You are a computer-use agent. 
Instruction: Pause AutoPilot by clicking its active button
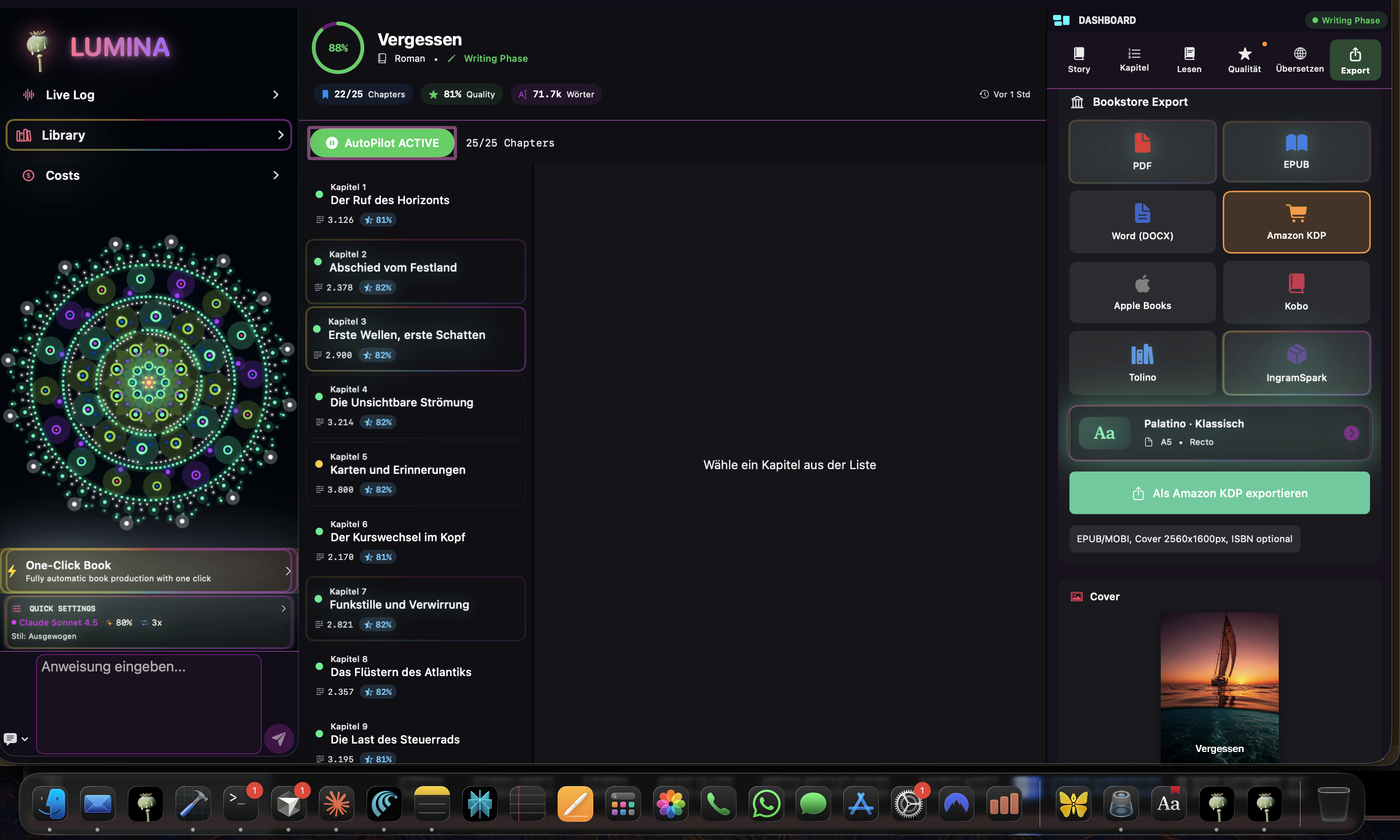click(x=382, y=143)
